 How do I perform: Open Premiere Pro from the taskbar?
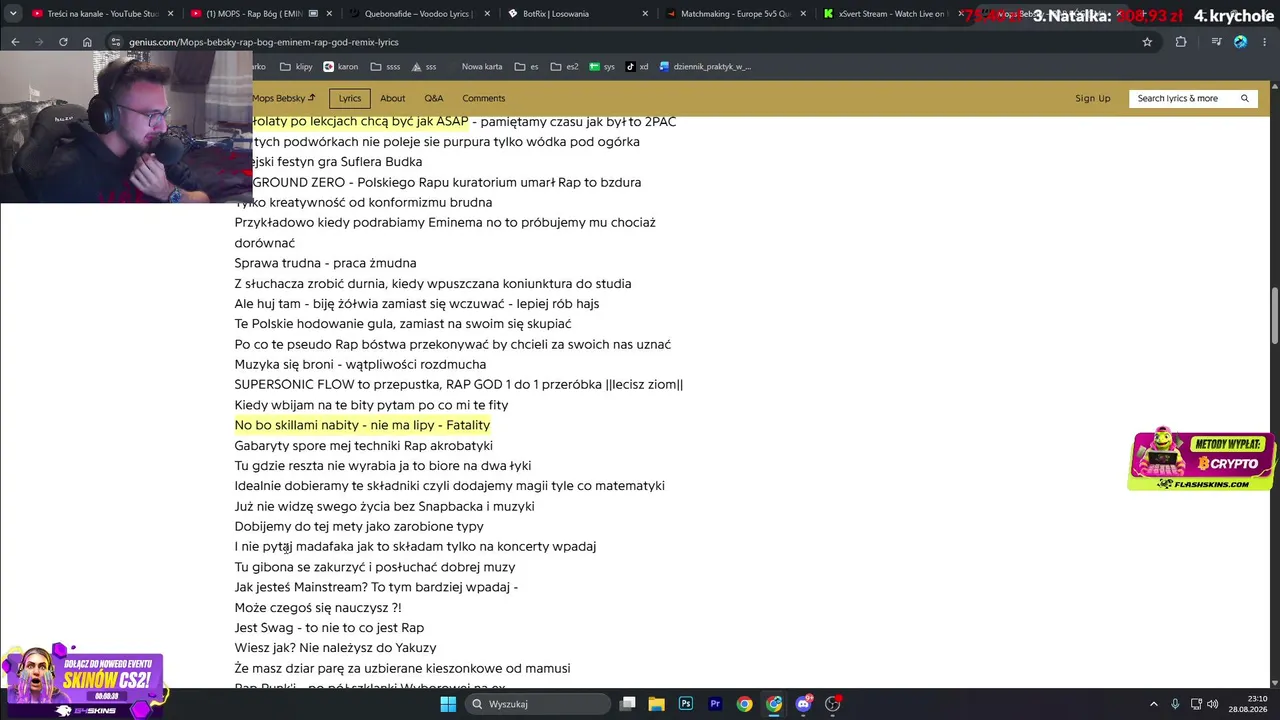[715, 704]
